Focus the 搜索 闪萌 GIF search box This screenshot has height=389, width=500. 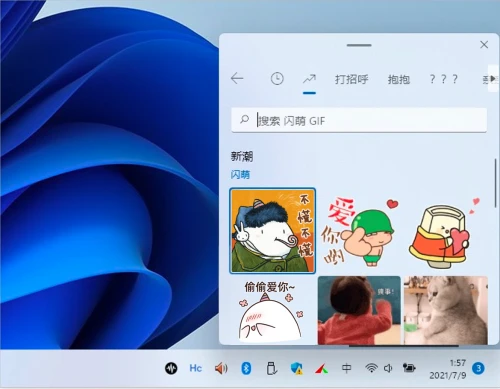(x=359, y=120)
